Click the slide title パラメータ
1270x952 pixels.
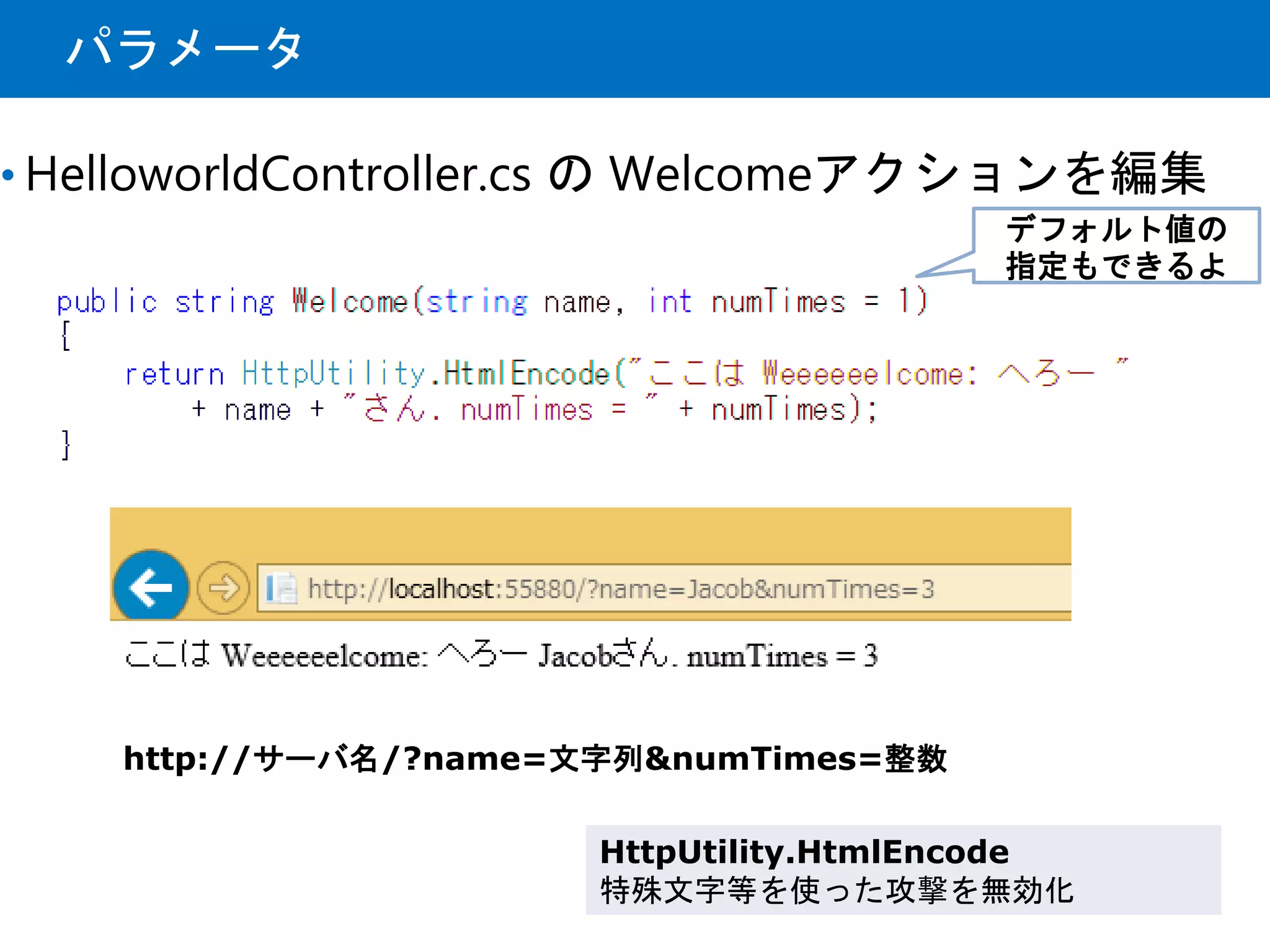tap(185, 48)
